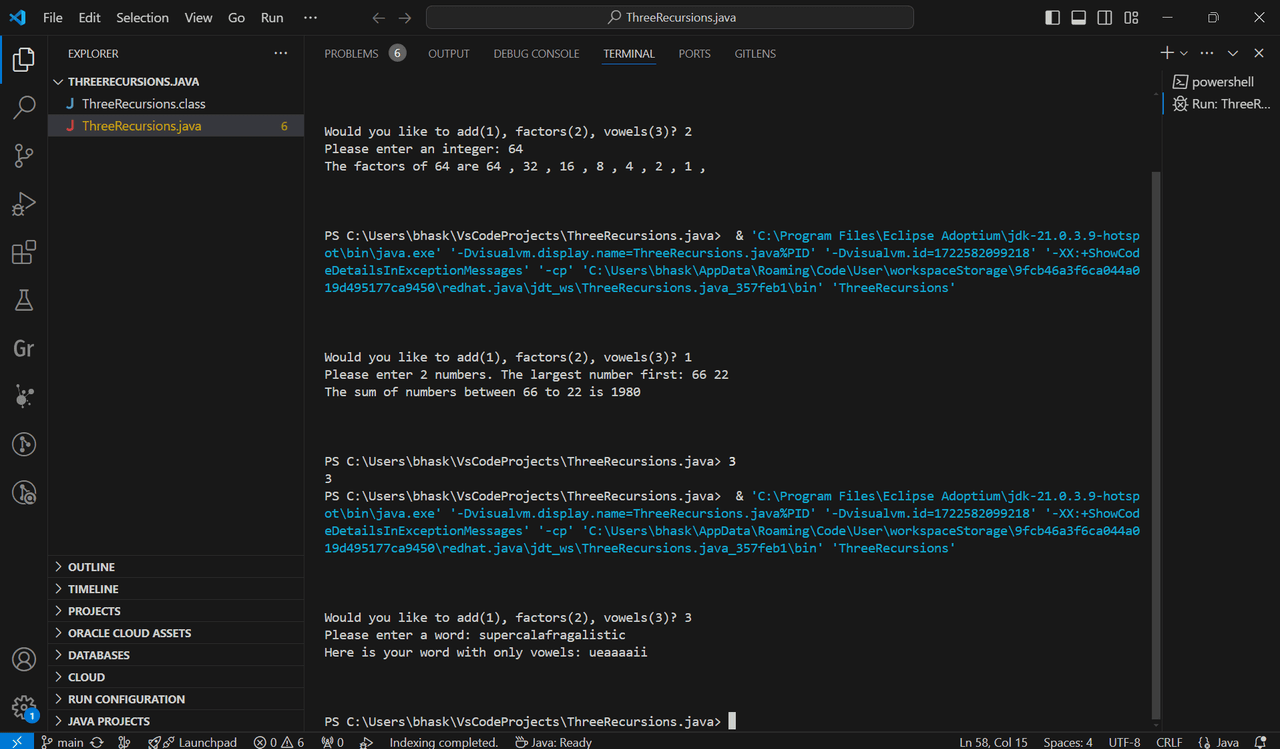Expand the TIMELINE section
The height and width of the screenshot is (749, 1280).
[176, 589]
